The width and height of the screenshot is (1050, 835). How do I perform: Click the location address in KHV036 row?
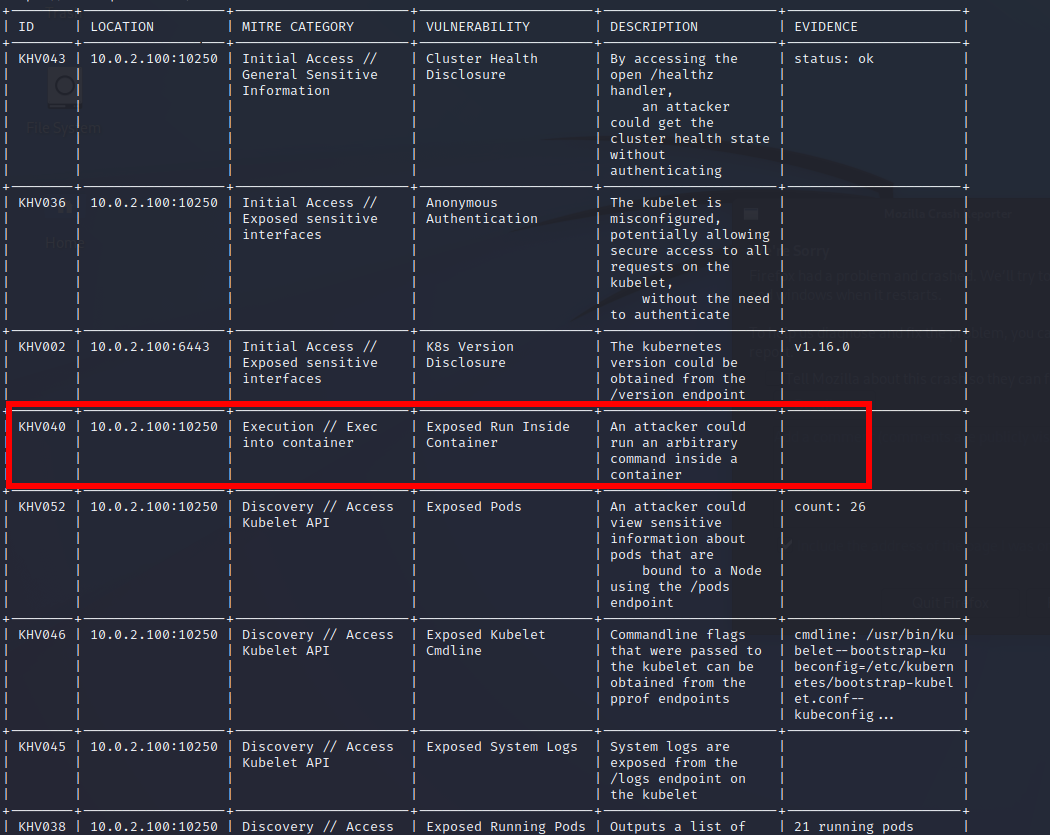[x=154, y=203]
